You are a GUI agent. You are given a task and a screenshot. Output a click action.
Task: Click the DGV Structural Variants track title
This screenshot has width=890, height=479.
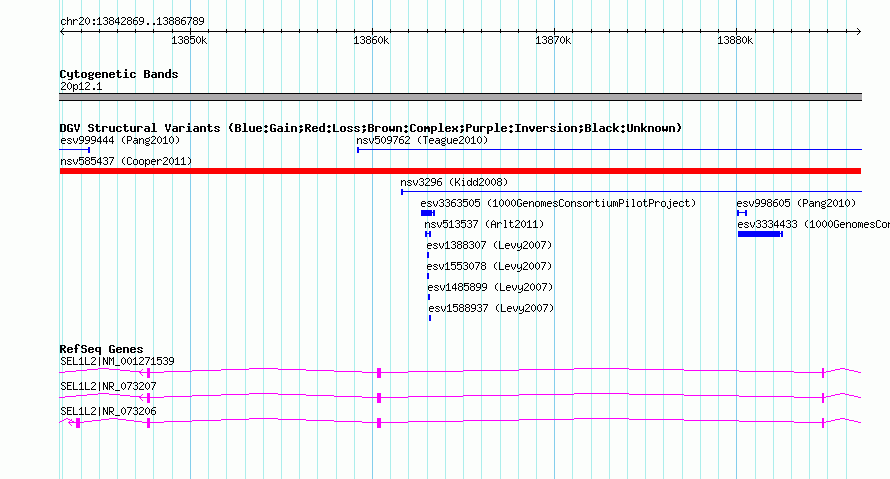click(371, 128)
